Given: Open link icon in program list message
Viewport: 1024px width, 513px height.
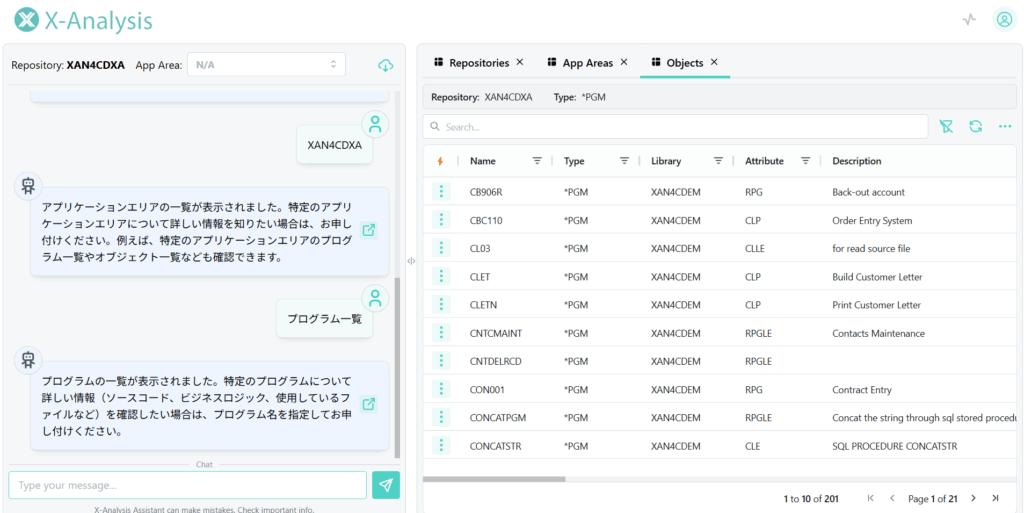Looking at the screenshot, I should [x=369, y=404].
